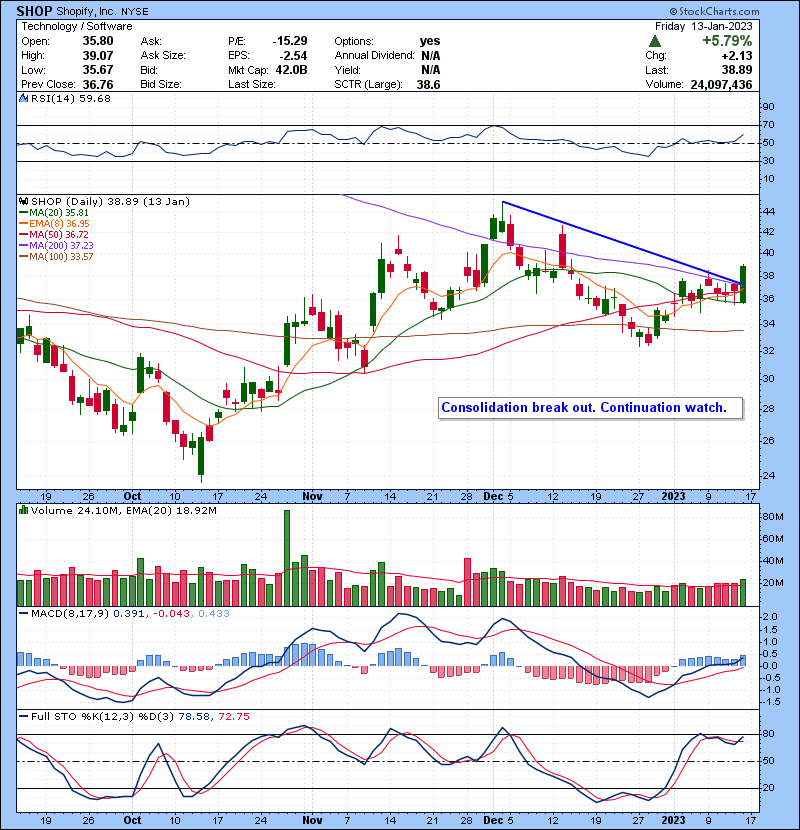Click the 80M label on the volume axis
Image resolution: width=800 pixels, height=830 pixels.
click(x=772, y=517)
